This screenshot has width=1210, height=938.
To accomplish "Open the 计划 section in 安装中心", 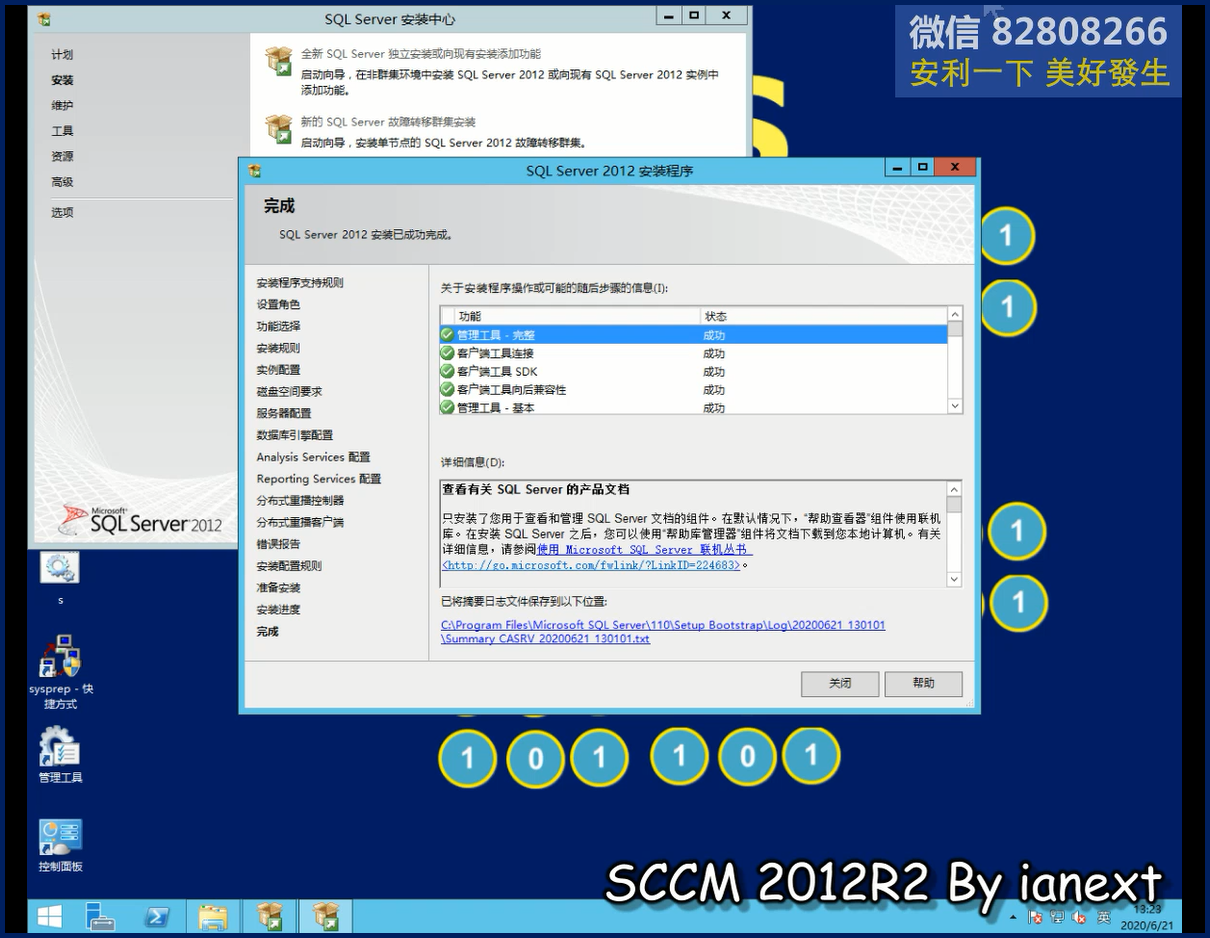I will point(62,55).
